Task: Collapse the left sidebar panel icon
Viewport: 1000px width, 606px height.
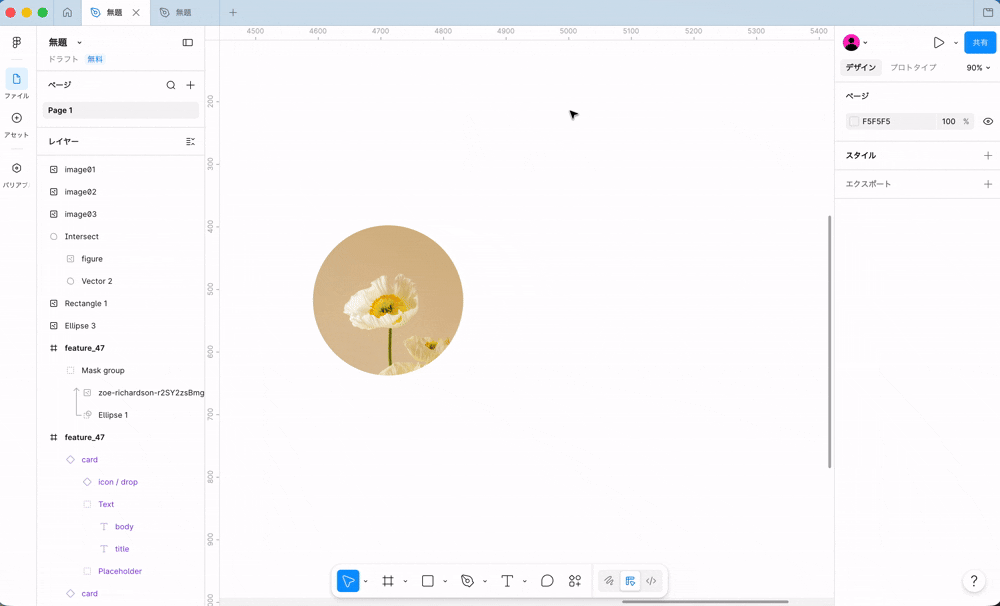Action: pyautogui.click(x=188, y=43)
